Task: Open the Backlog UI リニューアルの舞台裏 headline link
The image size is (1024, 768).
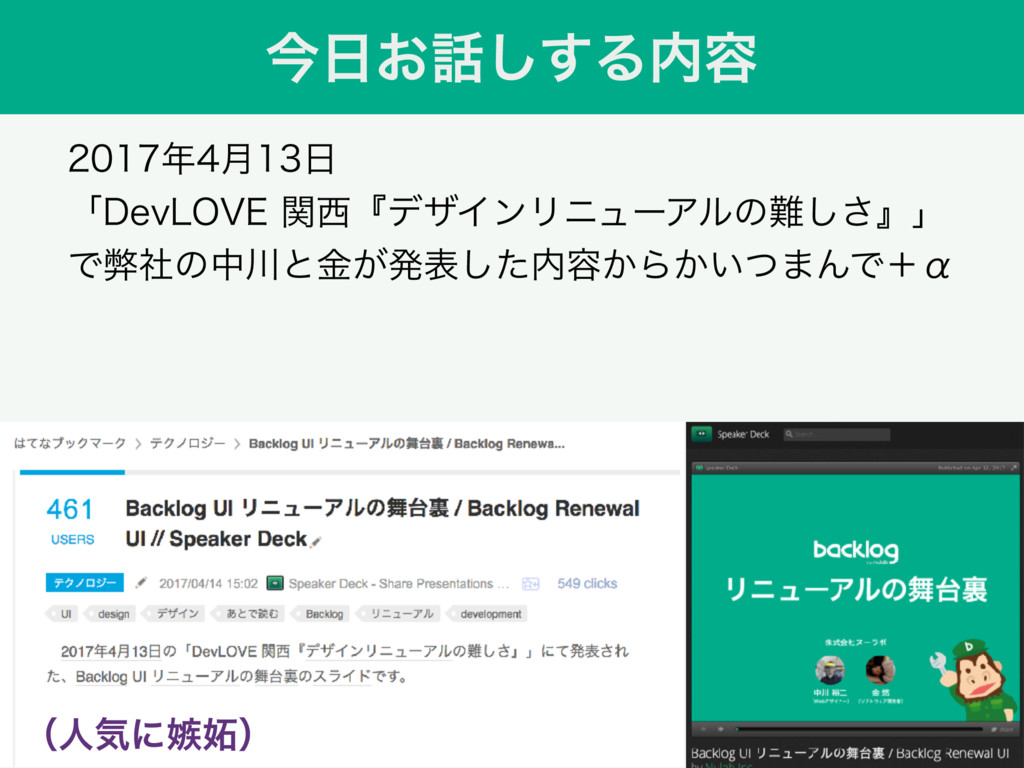Action: (x=382, y=523)
